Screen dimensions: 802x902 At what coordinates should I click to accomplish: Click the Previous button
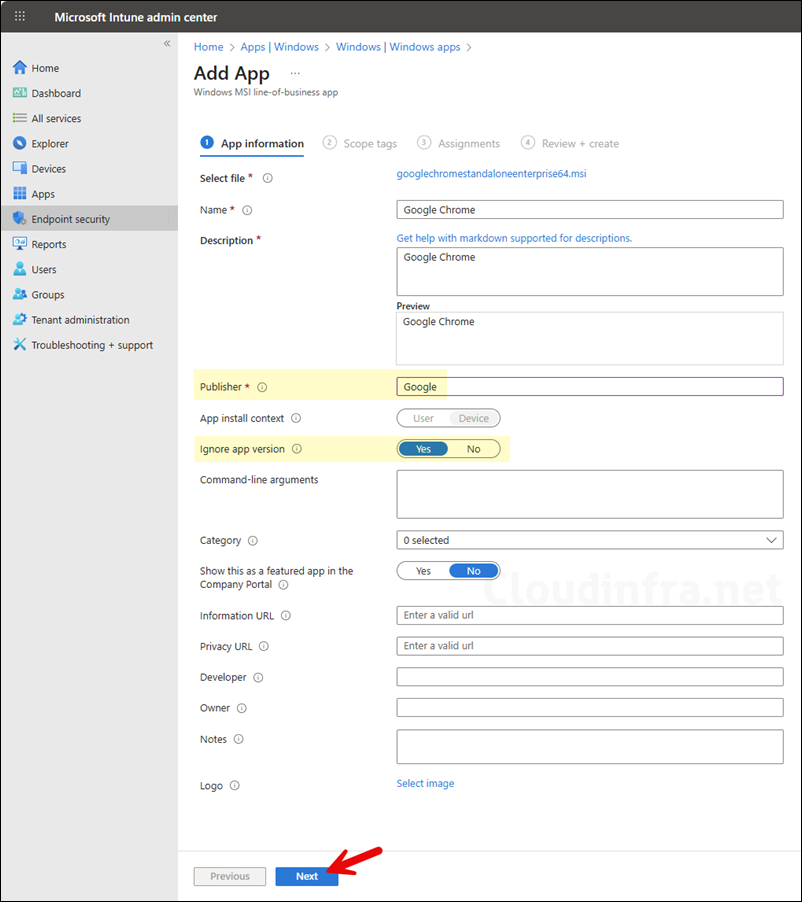pos(230,876)
